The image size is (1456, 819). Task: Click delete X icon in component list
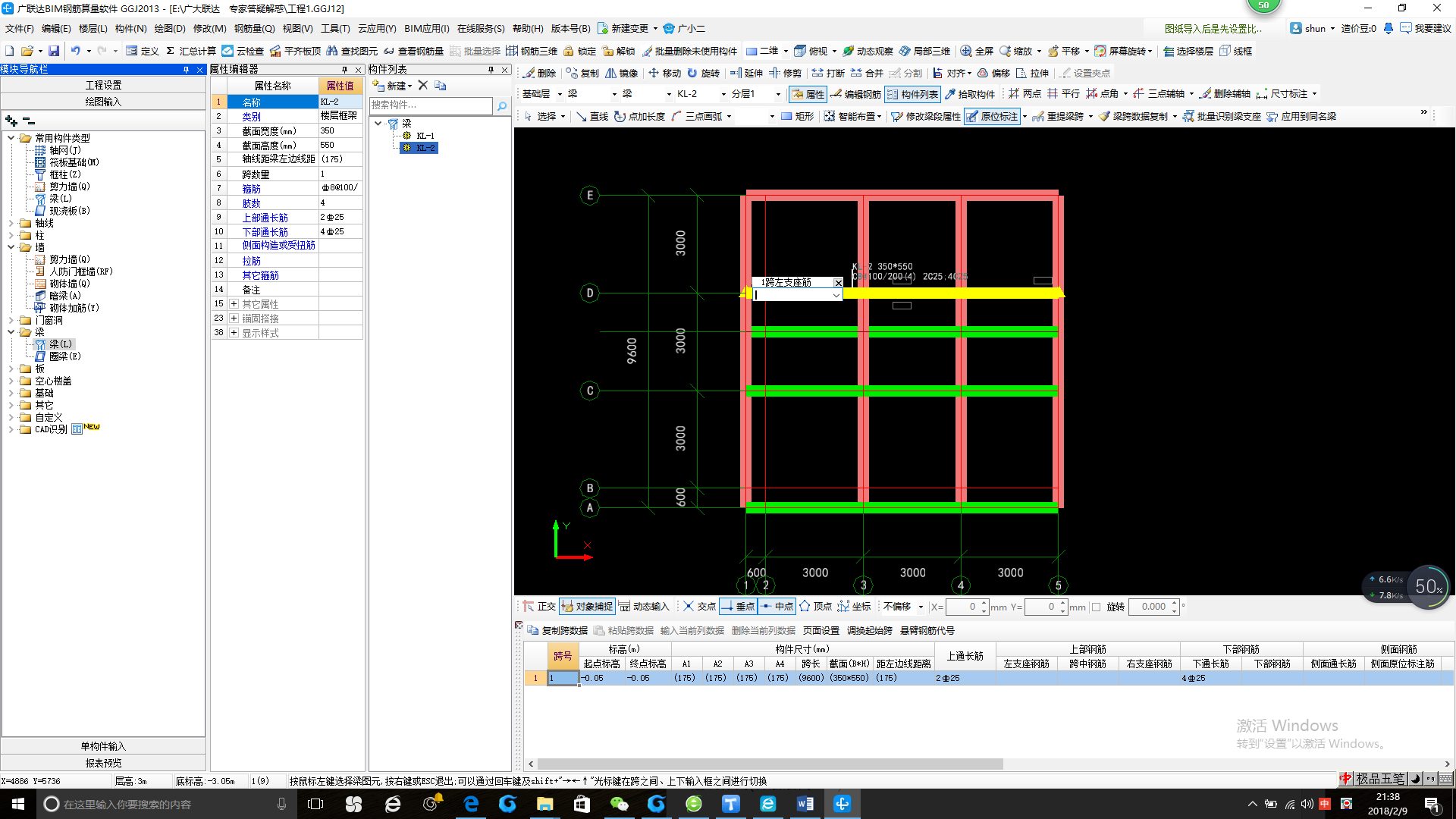coord(423,86)
